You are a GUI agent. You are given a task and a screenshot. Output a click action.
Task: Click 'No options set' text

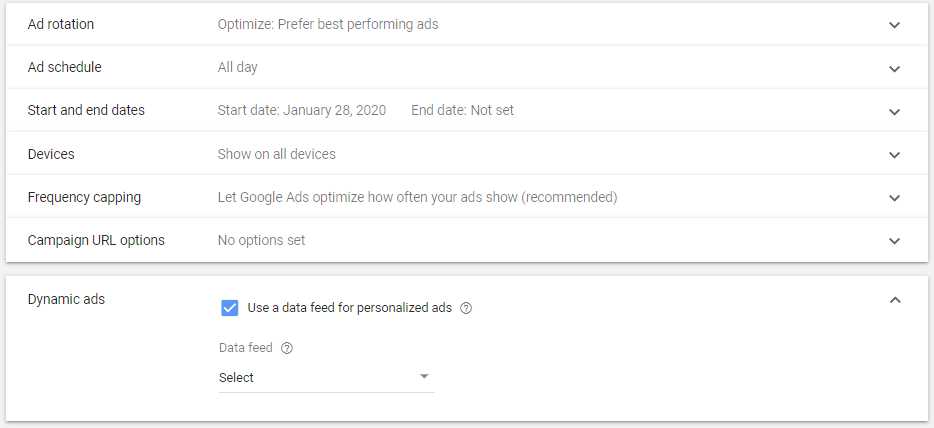point(262,240)
